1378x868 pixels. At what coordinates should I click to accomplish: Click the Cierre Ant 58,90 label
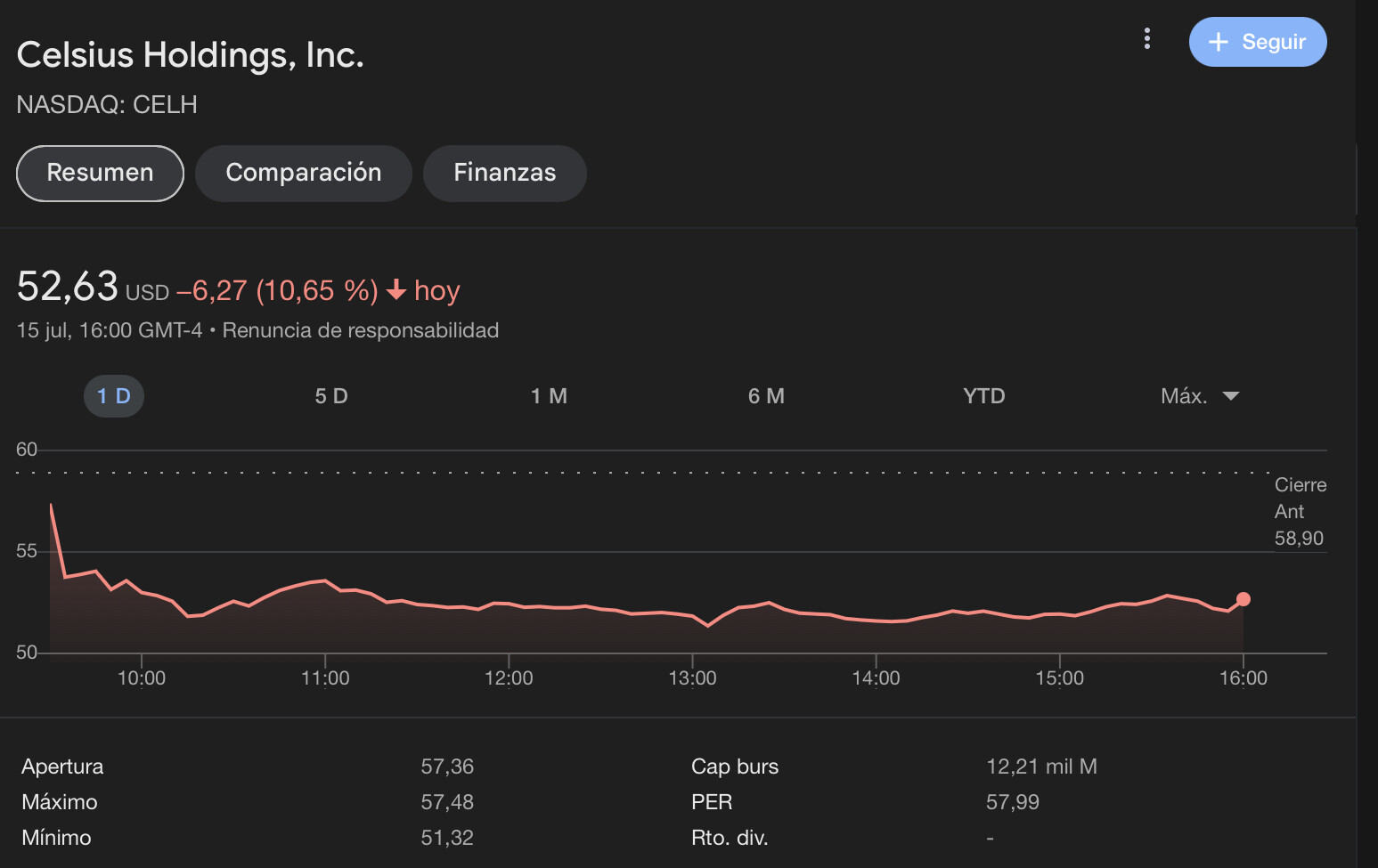(x=1301, y=511)
